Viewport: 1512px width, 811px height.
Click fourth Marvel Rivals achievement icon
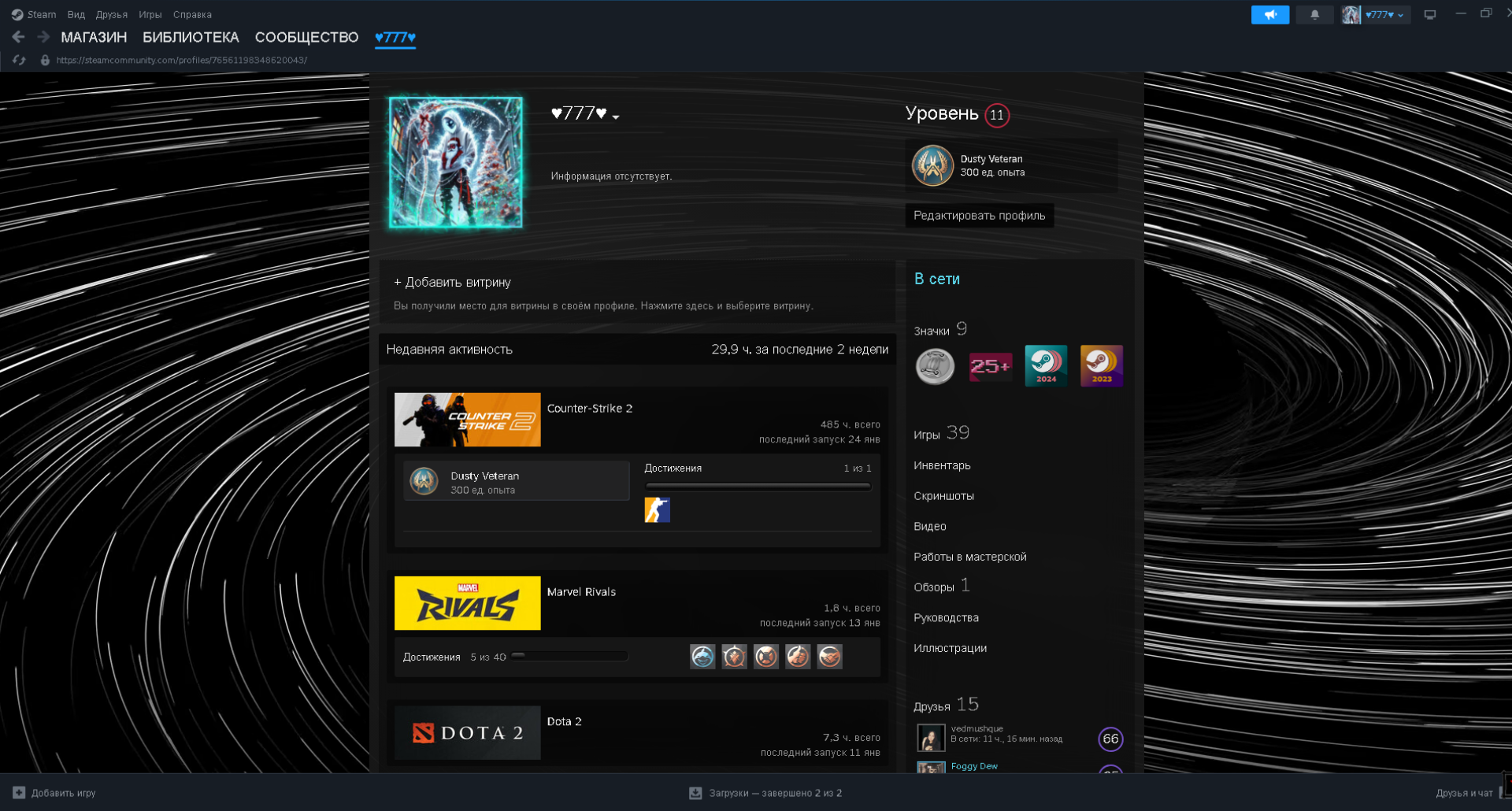click(798, 656)
